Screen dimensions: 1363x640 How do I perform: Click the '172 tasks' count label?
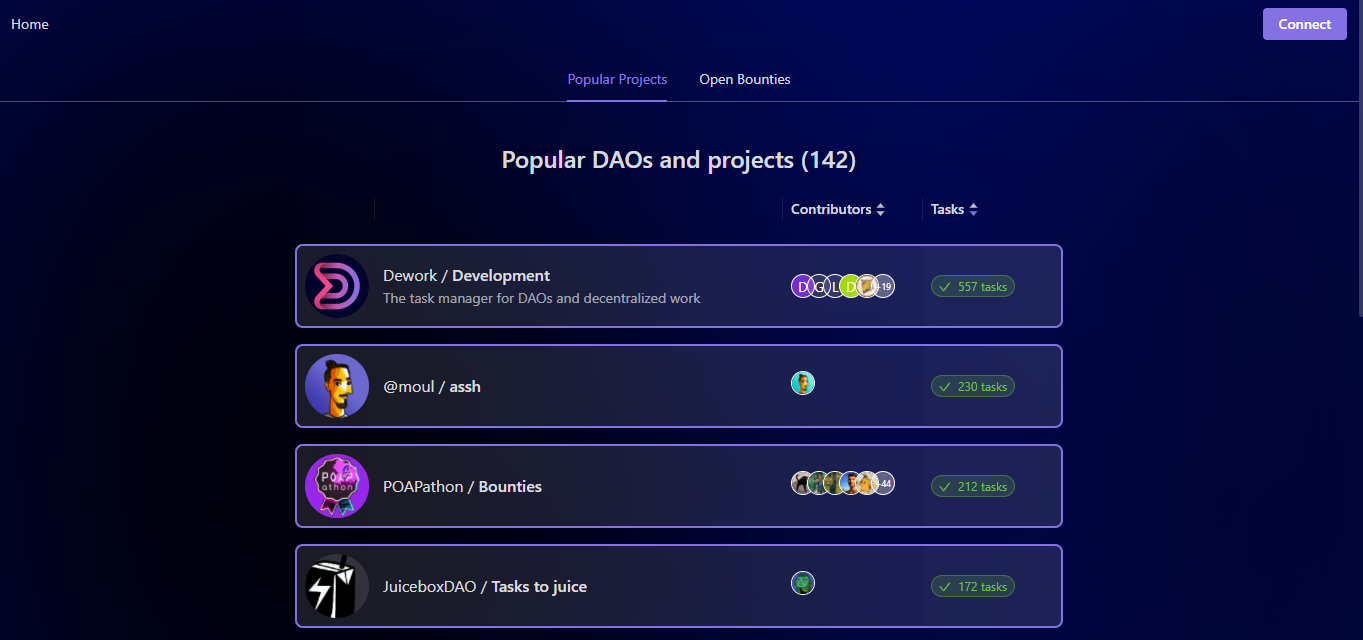(x=982, y=587)
